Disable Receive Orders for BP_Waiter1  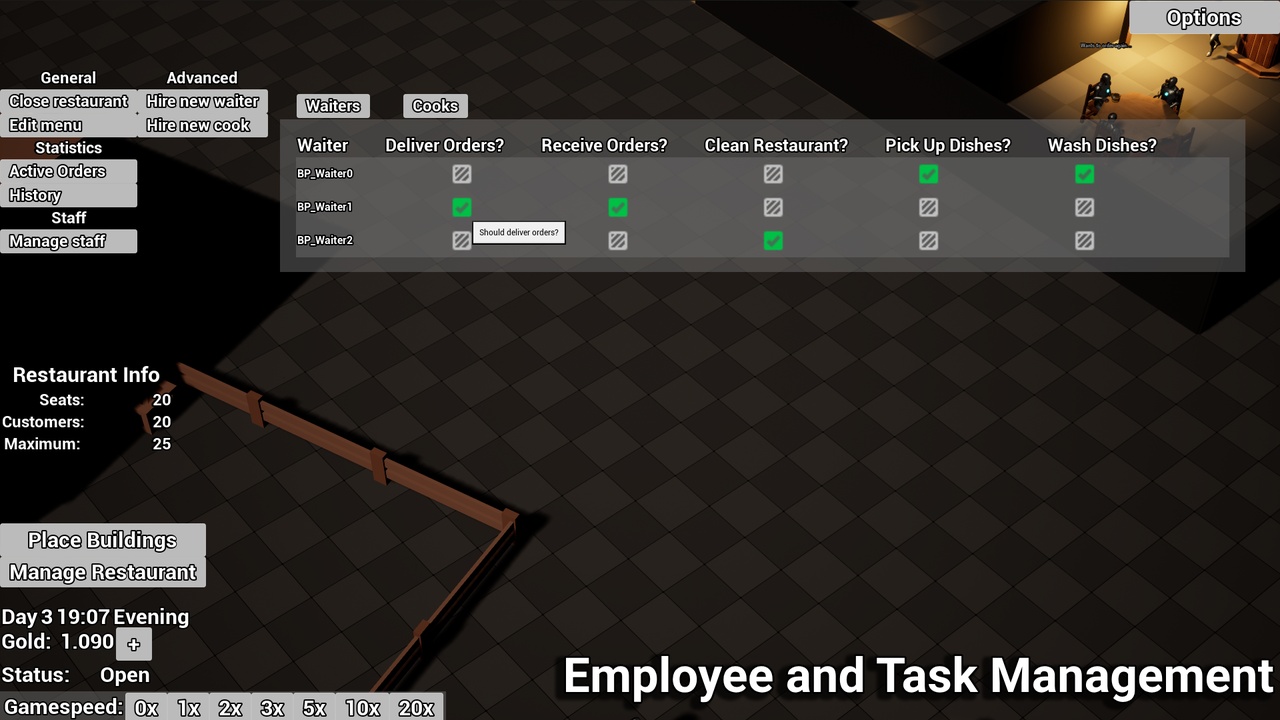(617, 207)
